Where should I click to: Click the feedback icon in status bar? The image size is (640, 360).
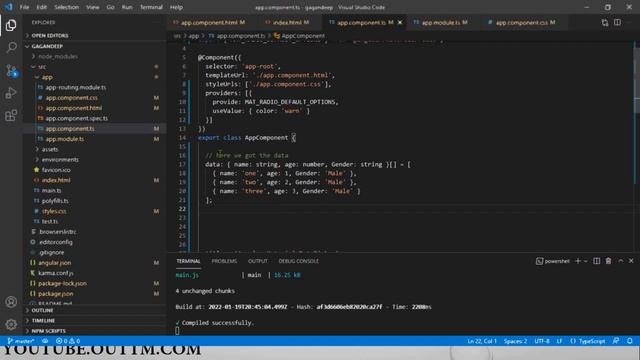tap(616, 341)
